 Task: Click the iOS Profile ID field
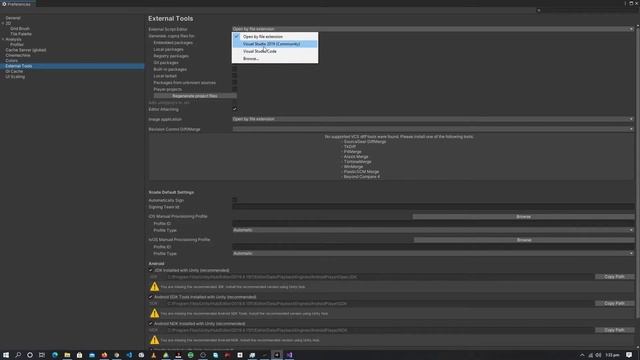point(433,224)
